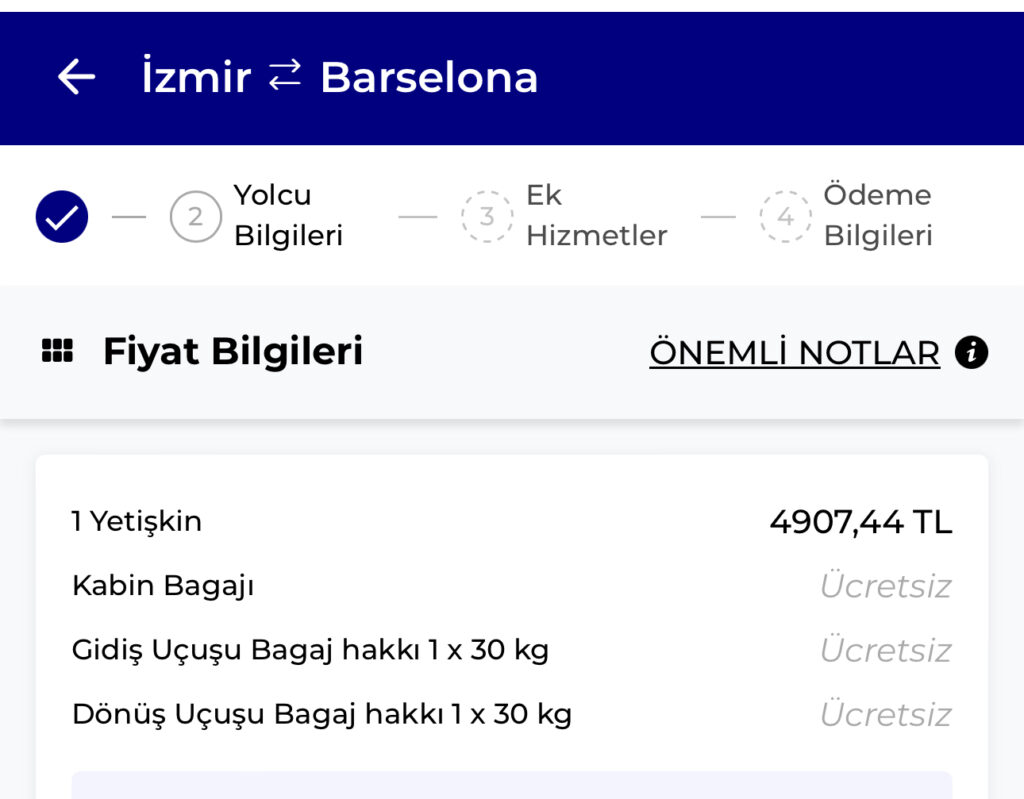The height and width of the screenshot is (799, 1024).
Task: Tap Gidiş Uçuşu Bagaj hakkı row
Action: pos(310,650)
